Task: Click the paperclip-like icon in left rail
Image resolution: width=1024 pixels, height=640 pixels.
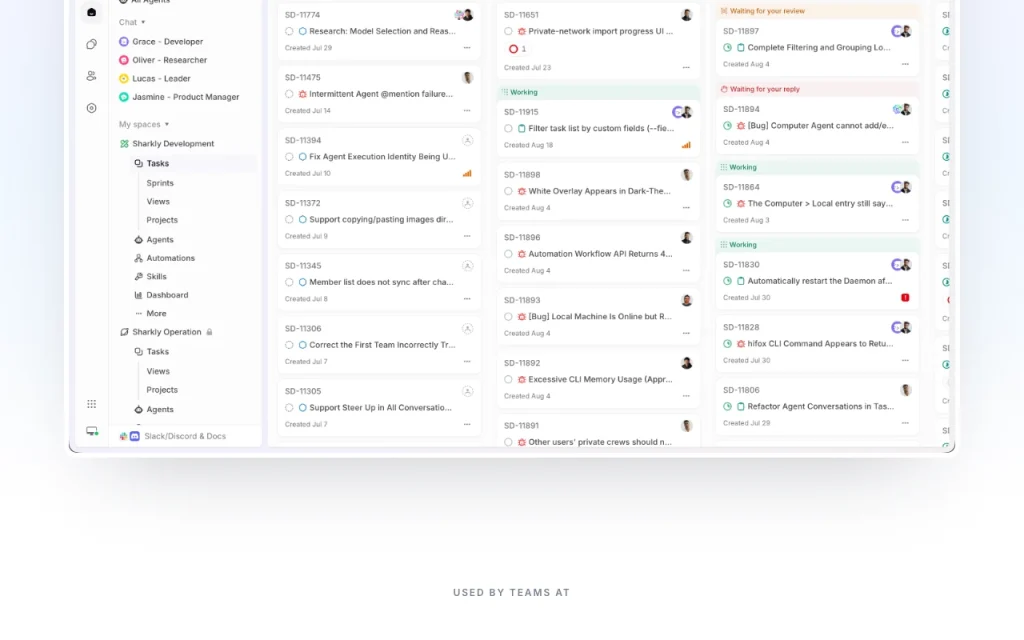Action: point(91,44)
